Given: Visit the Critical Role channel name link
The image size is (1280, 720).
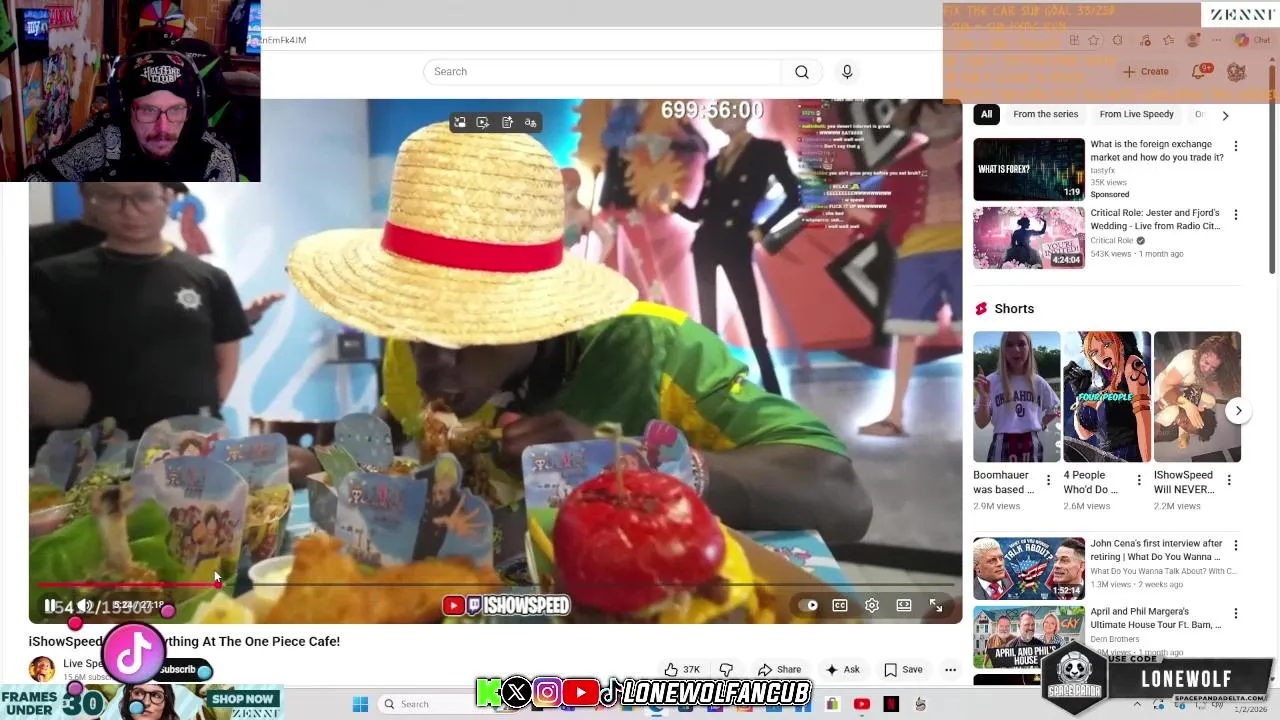Looking at the screenshot, I should click(x=1111, y=241).
